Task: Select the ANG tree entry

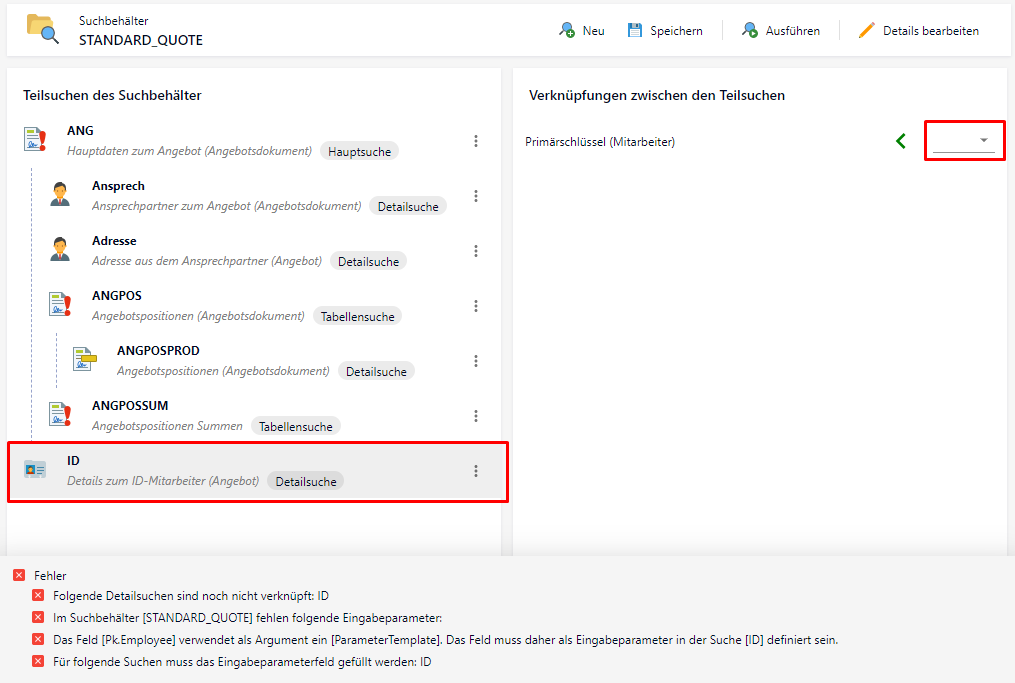Action: pyautogui.click(x=254, y=141)
